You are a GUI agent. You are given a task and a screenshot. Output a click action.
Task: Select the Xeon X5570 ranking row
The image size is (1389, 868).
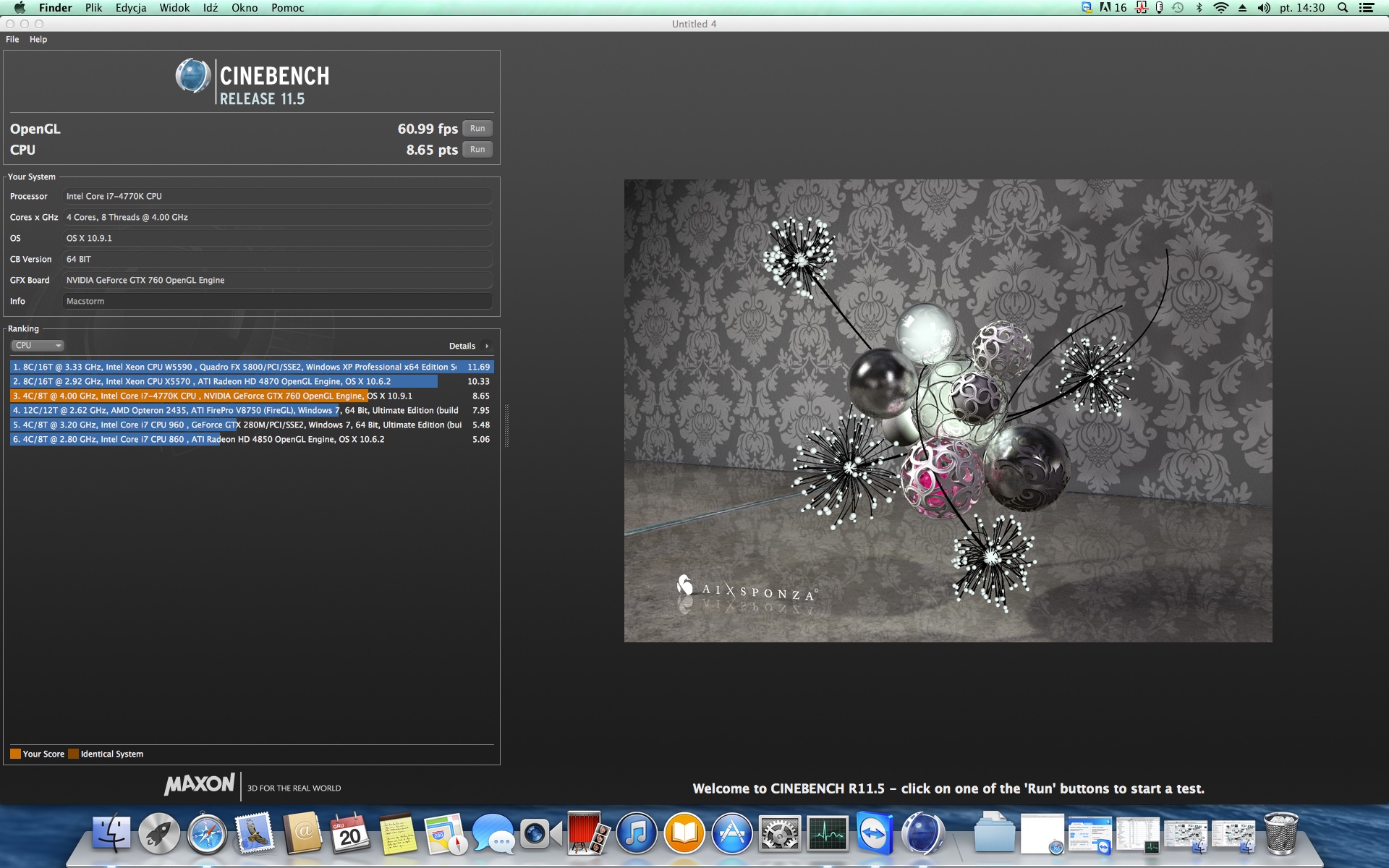[x=252, y=382]
